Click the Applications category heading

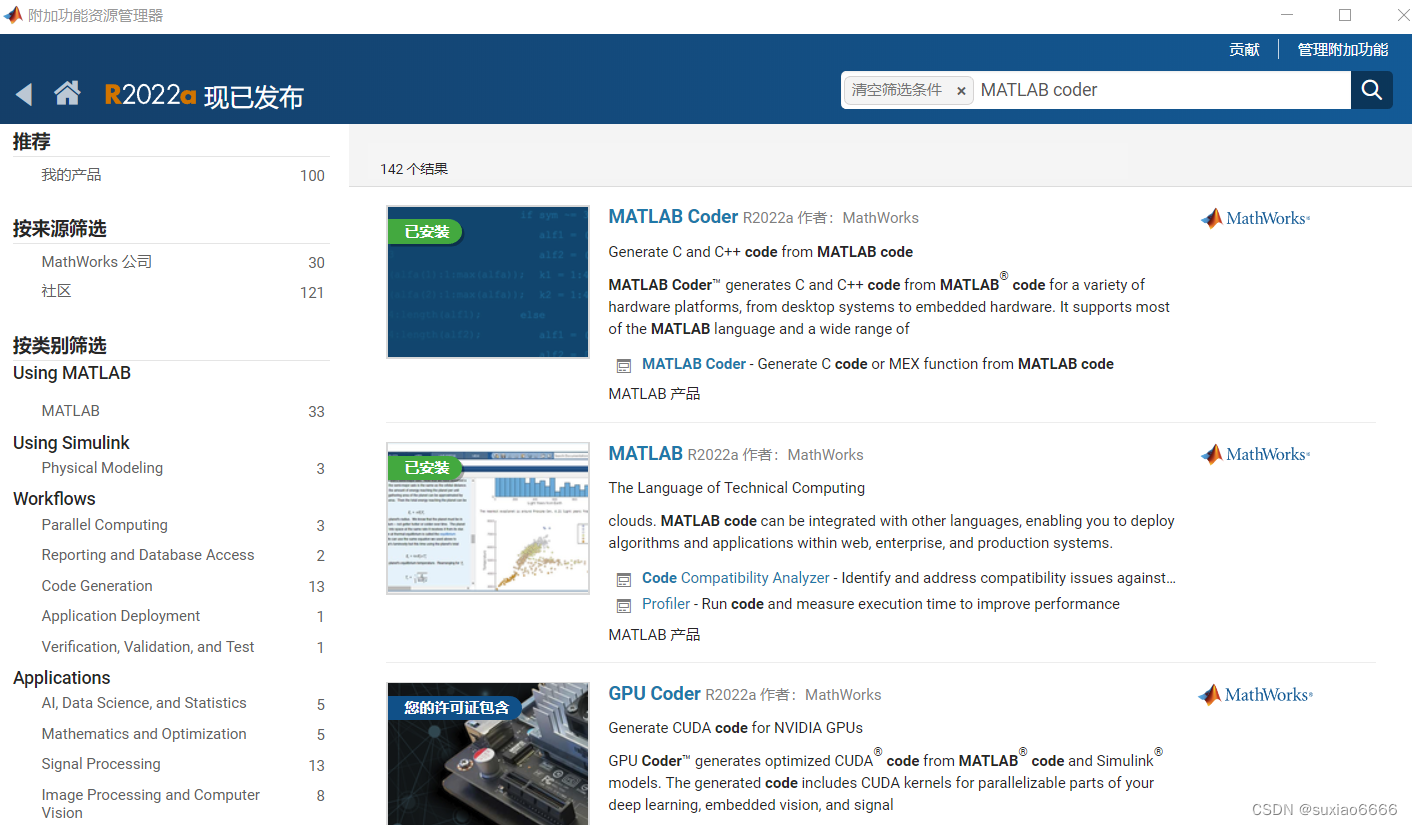coord(61,677)
